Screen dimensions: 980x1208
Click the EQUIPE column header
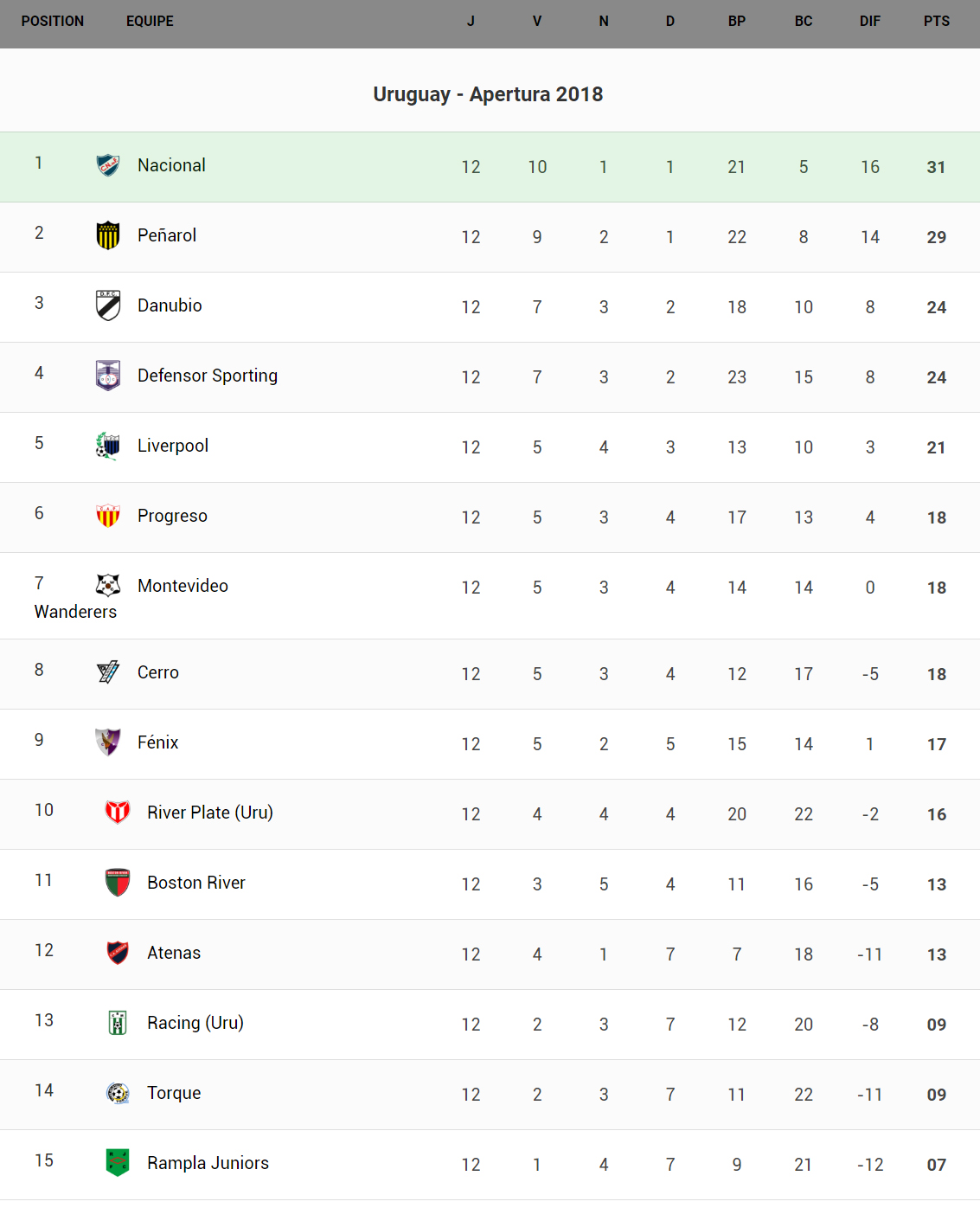coord(150,21)
